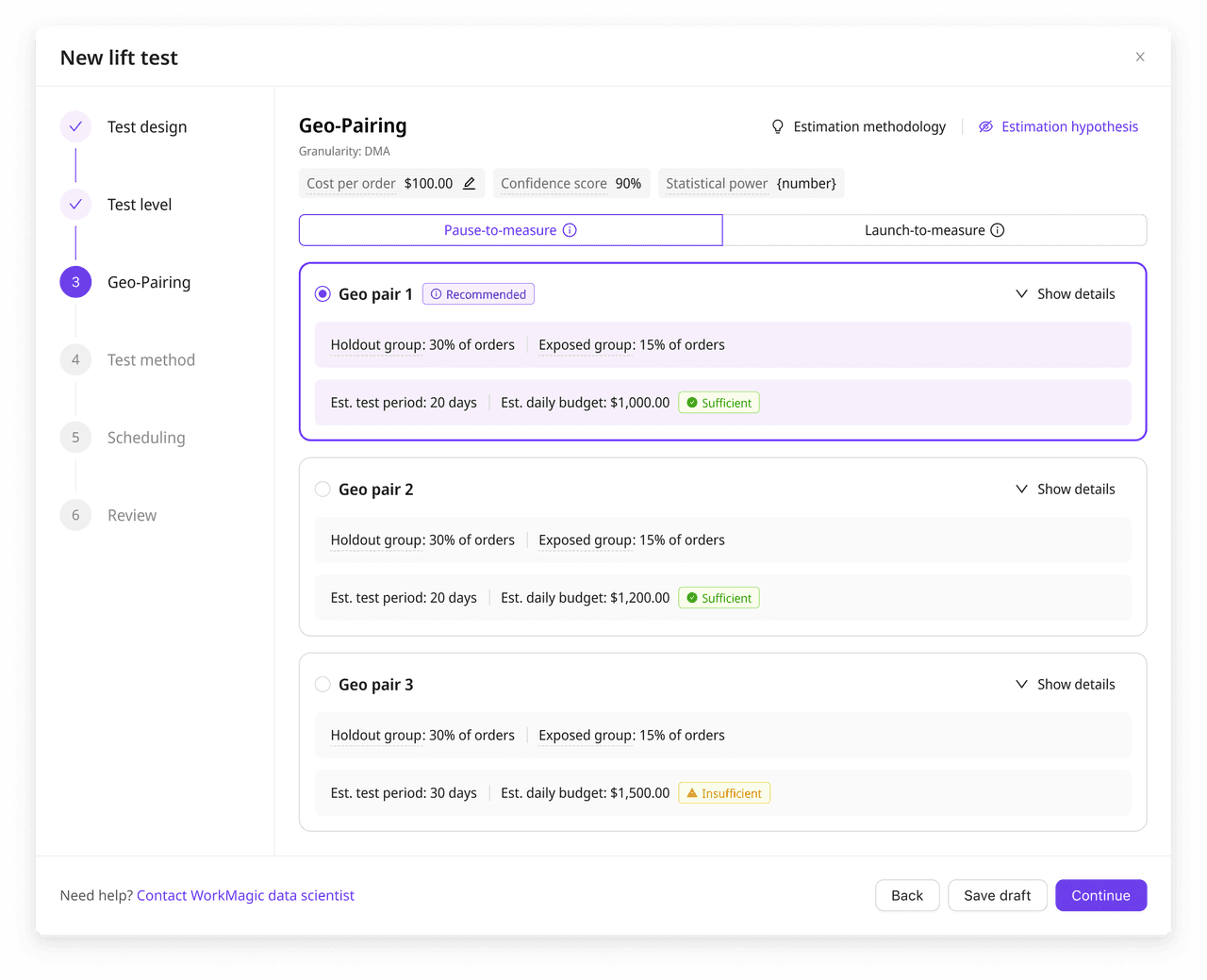The width and height of the screenshot is (1207, 980).
Task: Click step 4 Test method circle
Action: tap(75, 359)
